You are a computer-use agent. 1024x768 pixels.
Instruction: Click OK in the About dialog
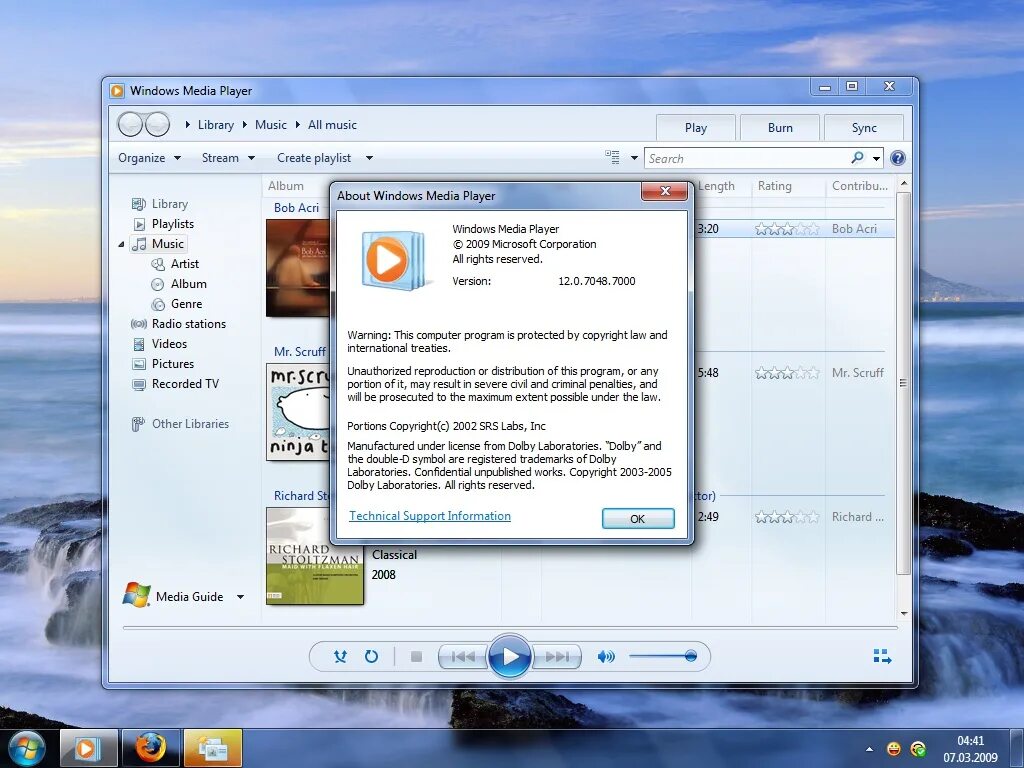[x=638, y=519]
